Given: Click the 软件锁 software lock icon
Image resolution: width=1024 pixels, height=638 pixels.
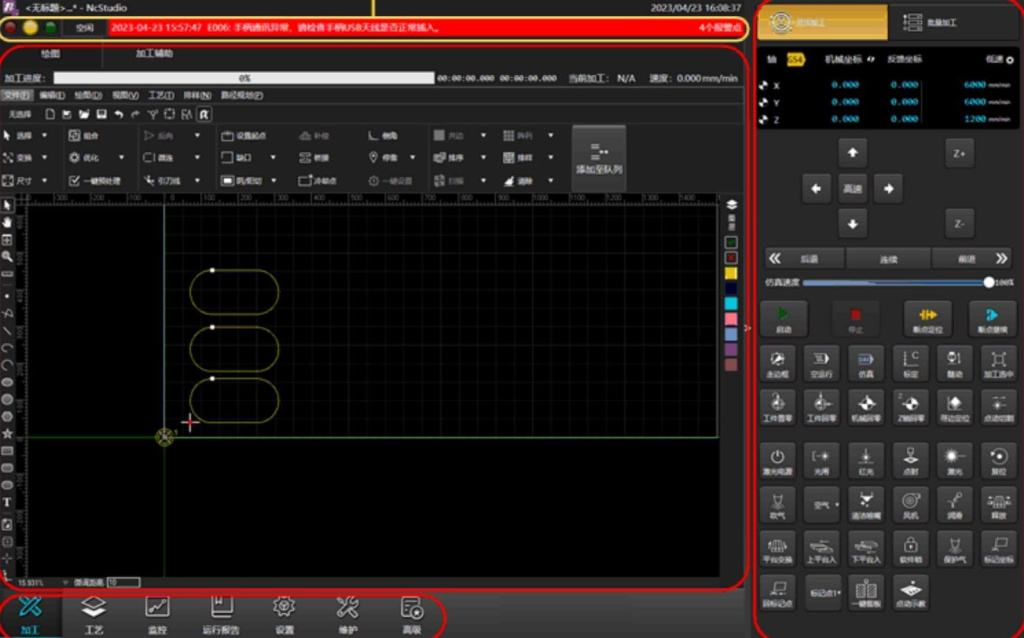Looking at the screenshot, I should point(910,546).
